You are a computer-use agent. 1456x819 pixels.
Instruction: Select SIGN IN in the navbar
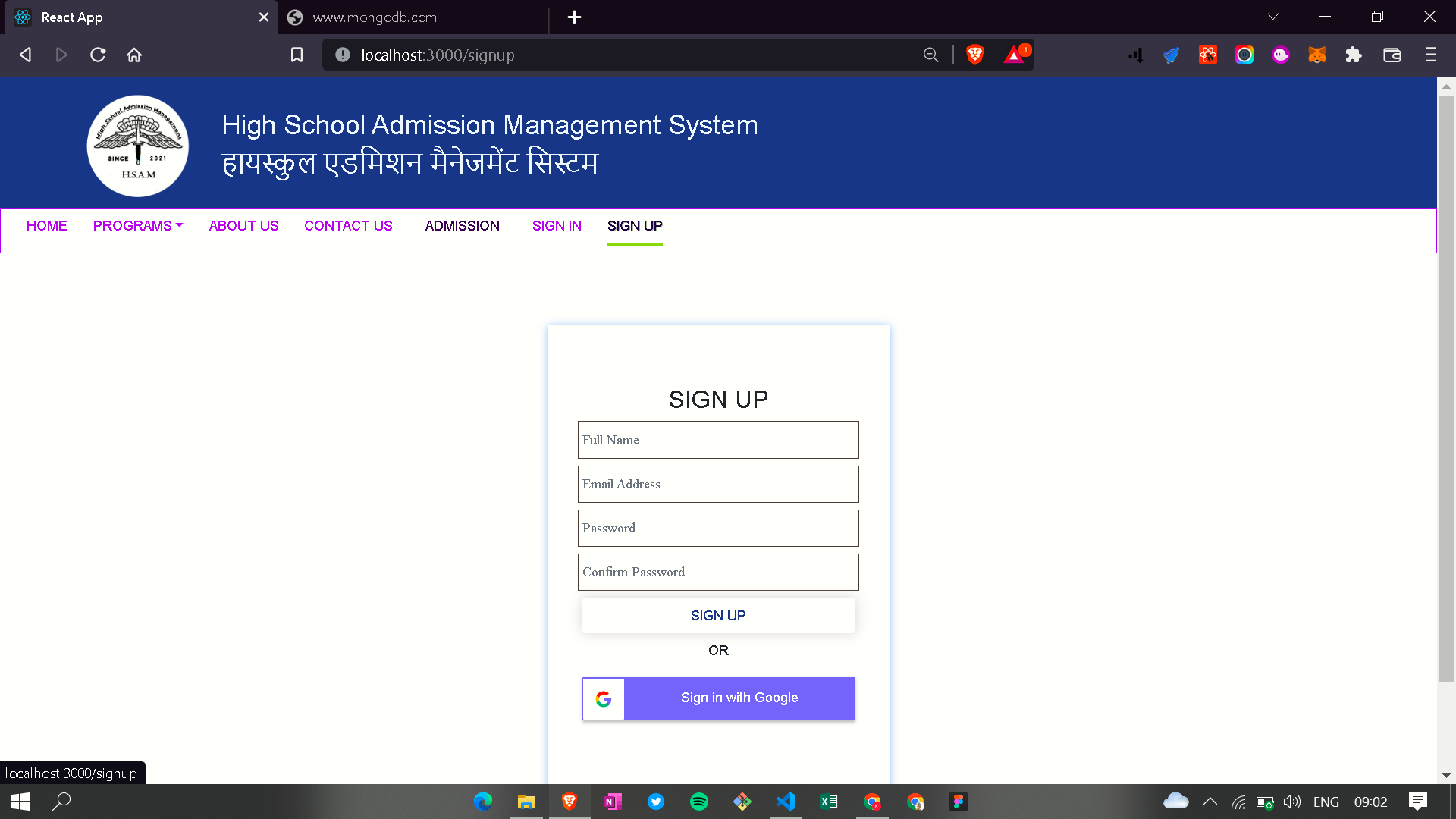point(557,225)
